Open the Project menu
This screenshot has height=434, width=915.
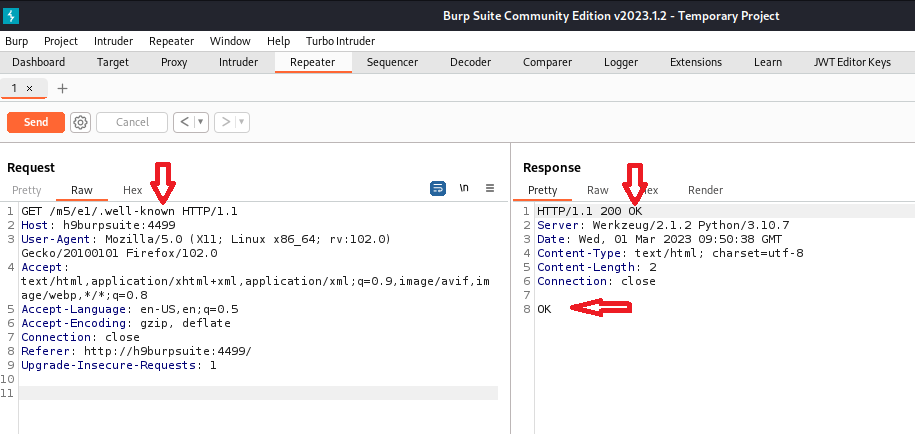(61, 41)
